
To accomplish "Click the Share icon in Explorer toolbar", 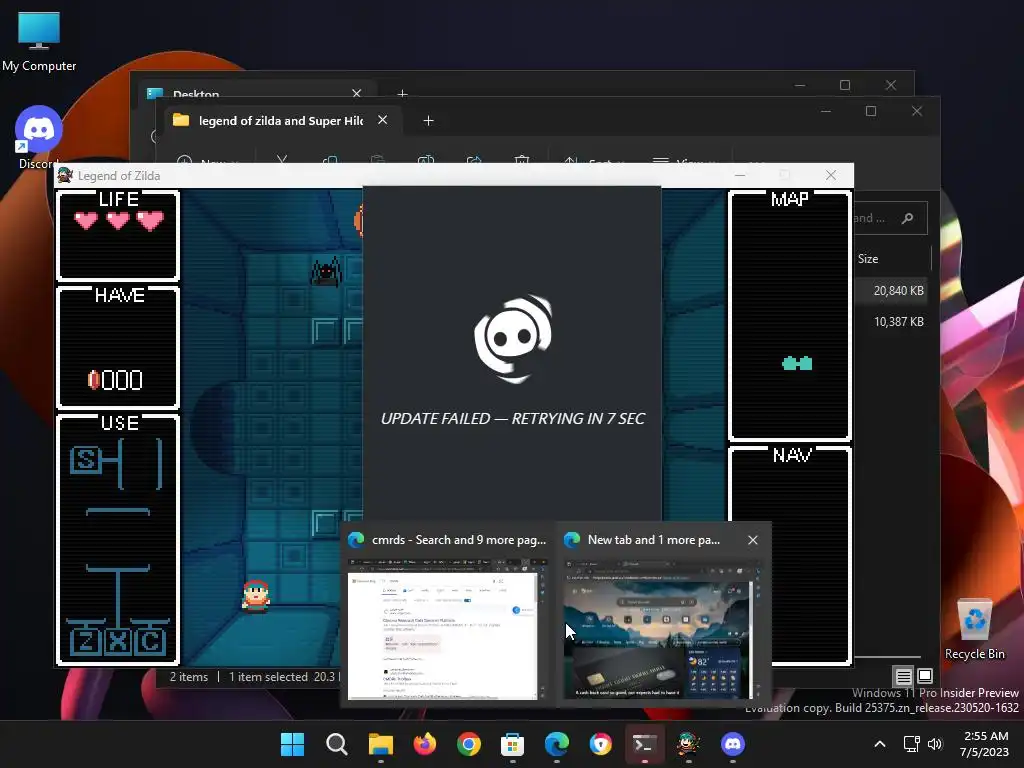I will pyautogui.click(x=474, y=160).
